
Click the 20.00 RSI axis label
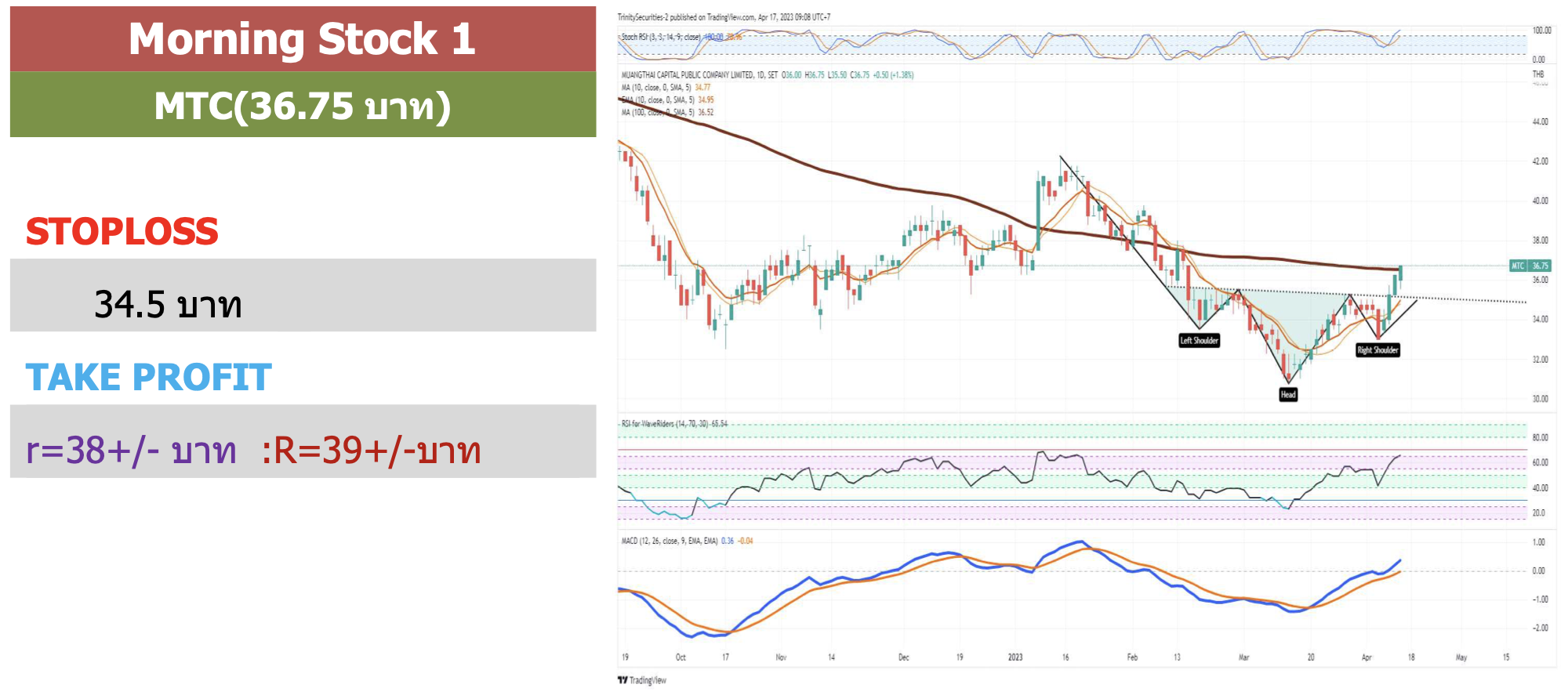tap(1539, 513)
